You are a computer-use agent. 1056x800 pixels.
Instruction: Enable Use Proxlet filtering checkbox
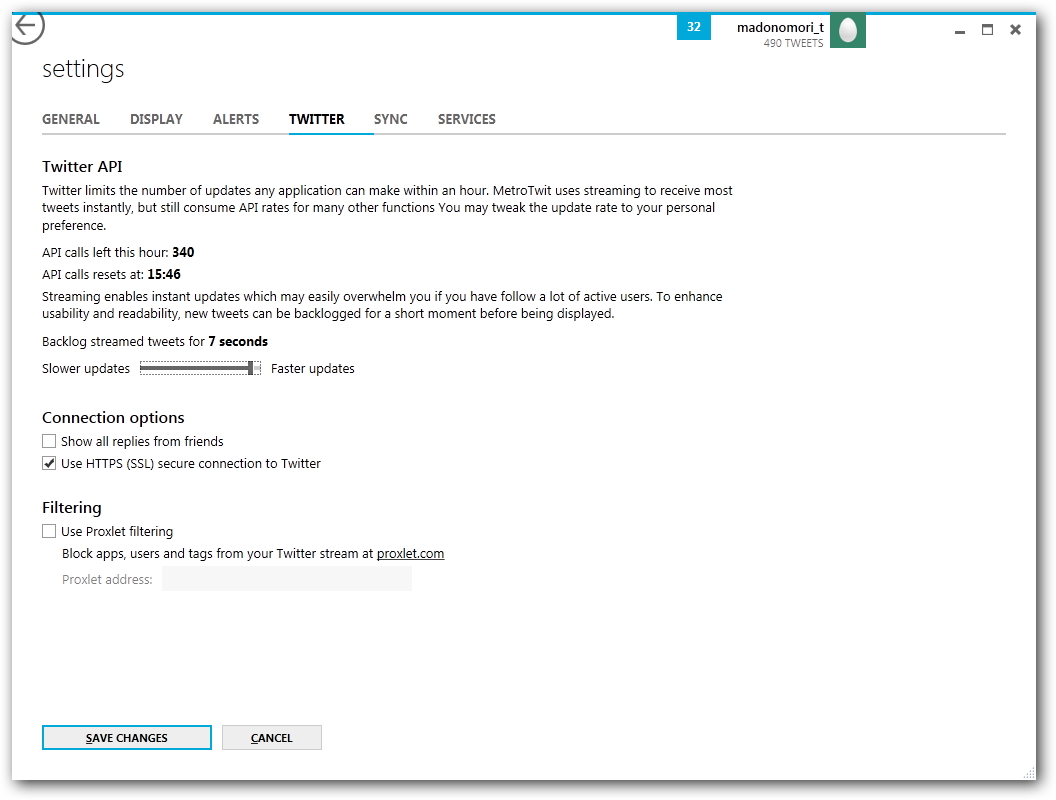click(x=48, y=531)
